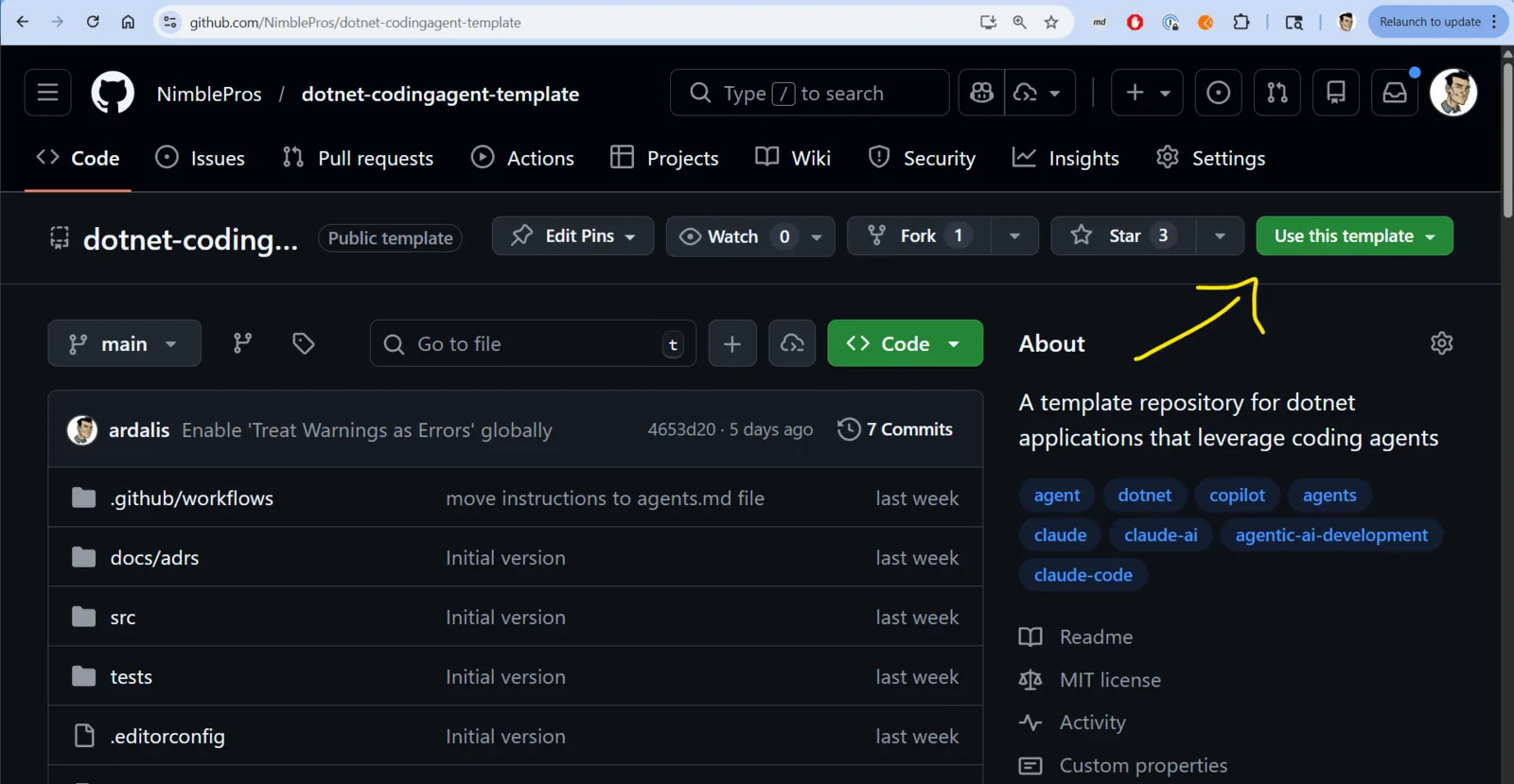The image size is (1514, 784).
Task: Go back in browser history
Action: (23, 22)
